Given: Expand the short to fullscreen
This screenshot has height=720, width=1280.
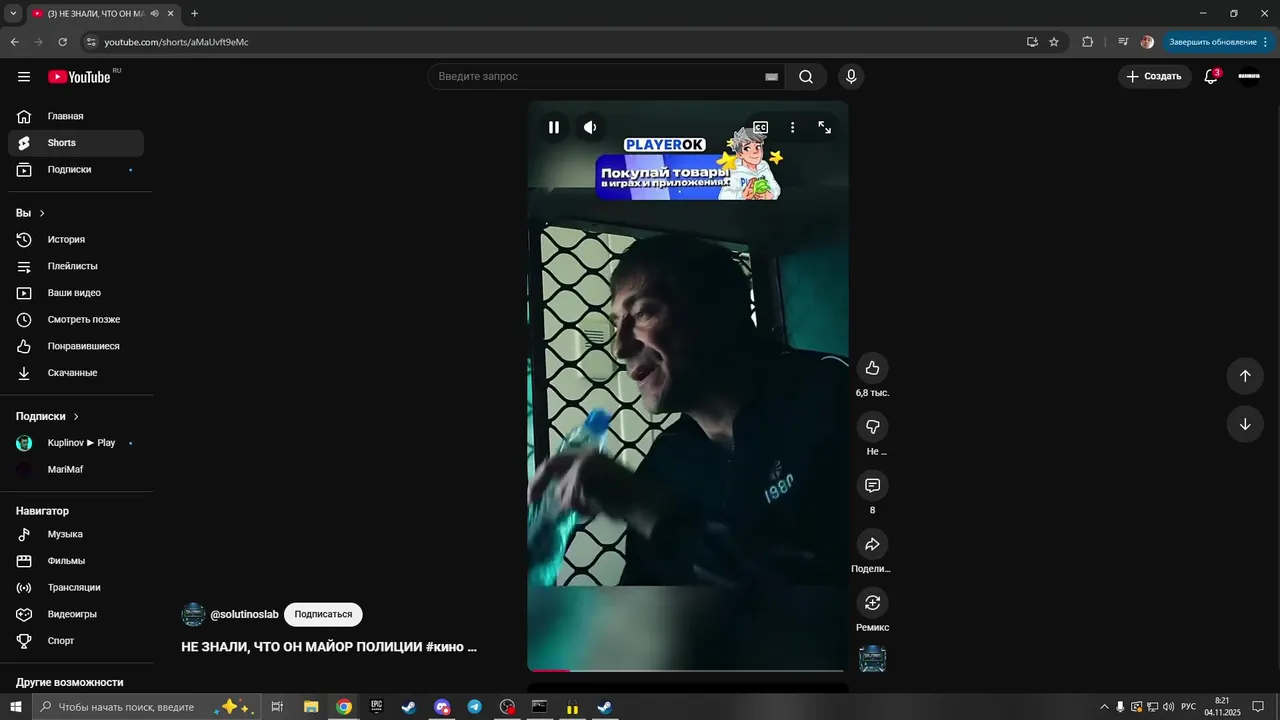Looking at the screenshot, I should pyautogui.click(x=824, y=127).
